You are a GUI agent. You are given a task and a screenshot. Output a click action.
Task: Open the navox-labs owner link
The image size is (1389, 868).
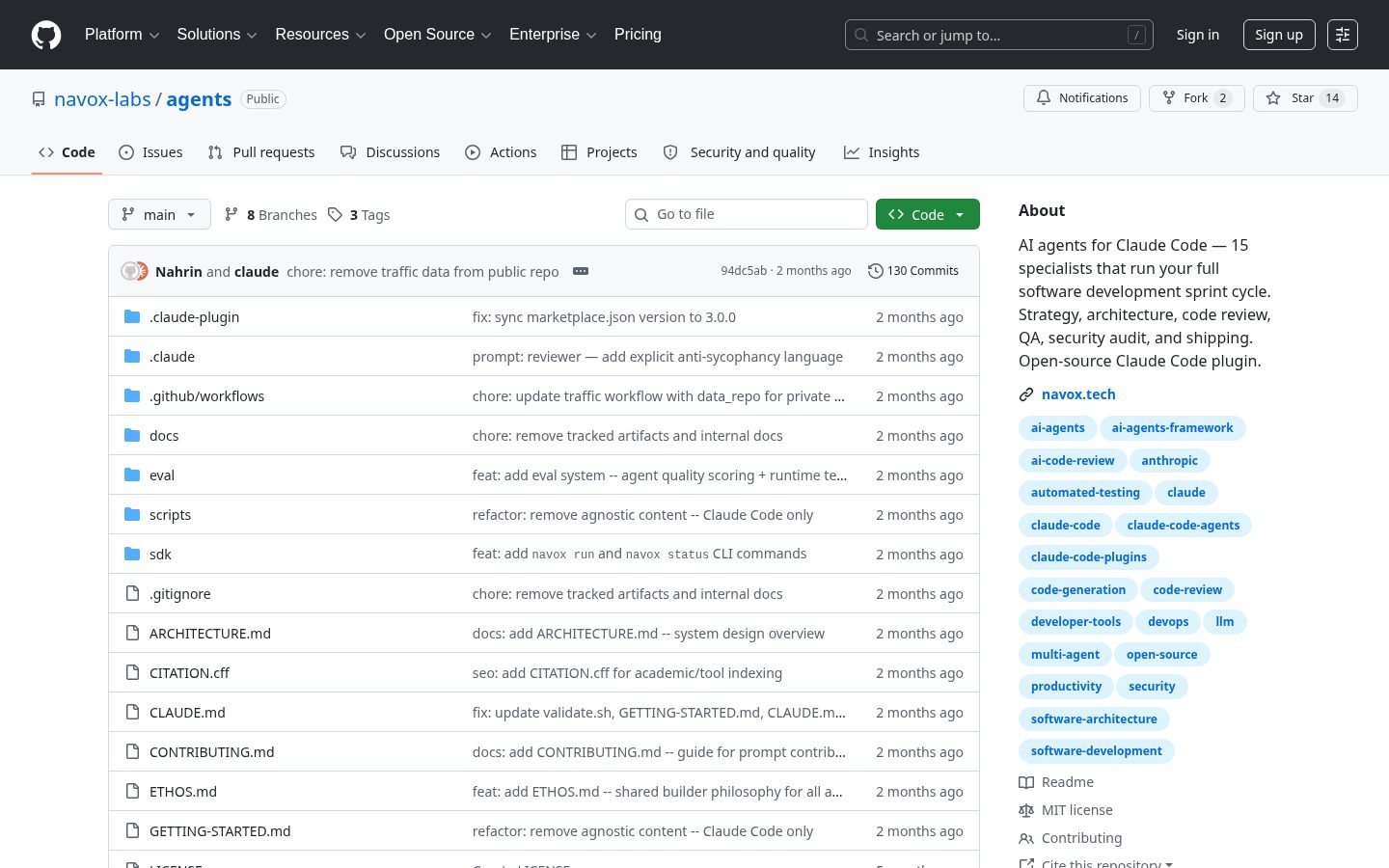coord(102,99)
